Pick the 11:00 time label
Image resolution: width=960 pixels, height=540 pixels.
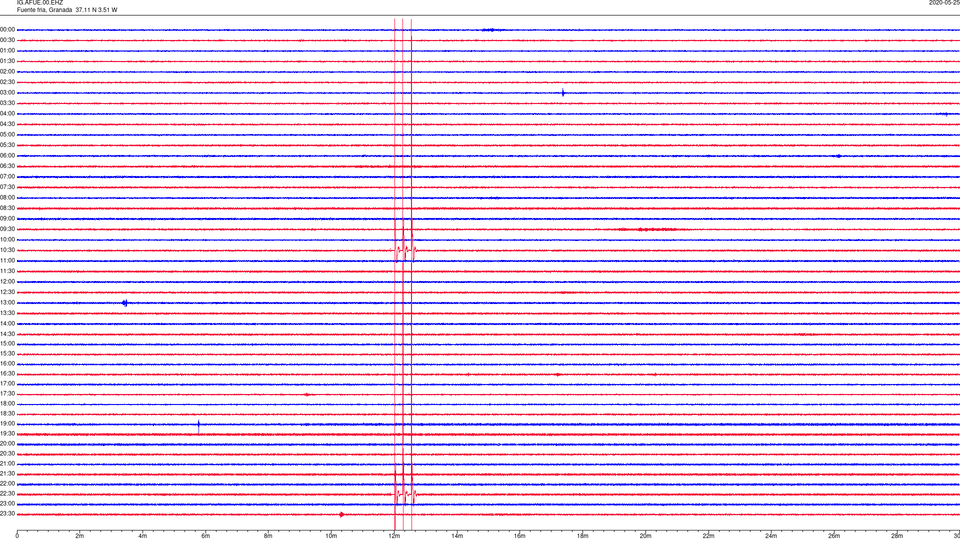(7, 261)
